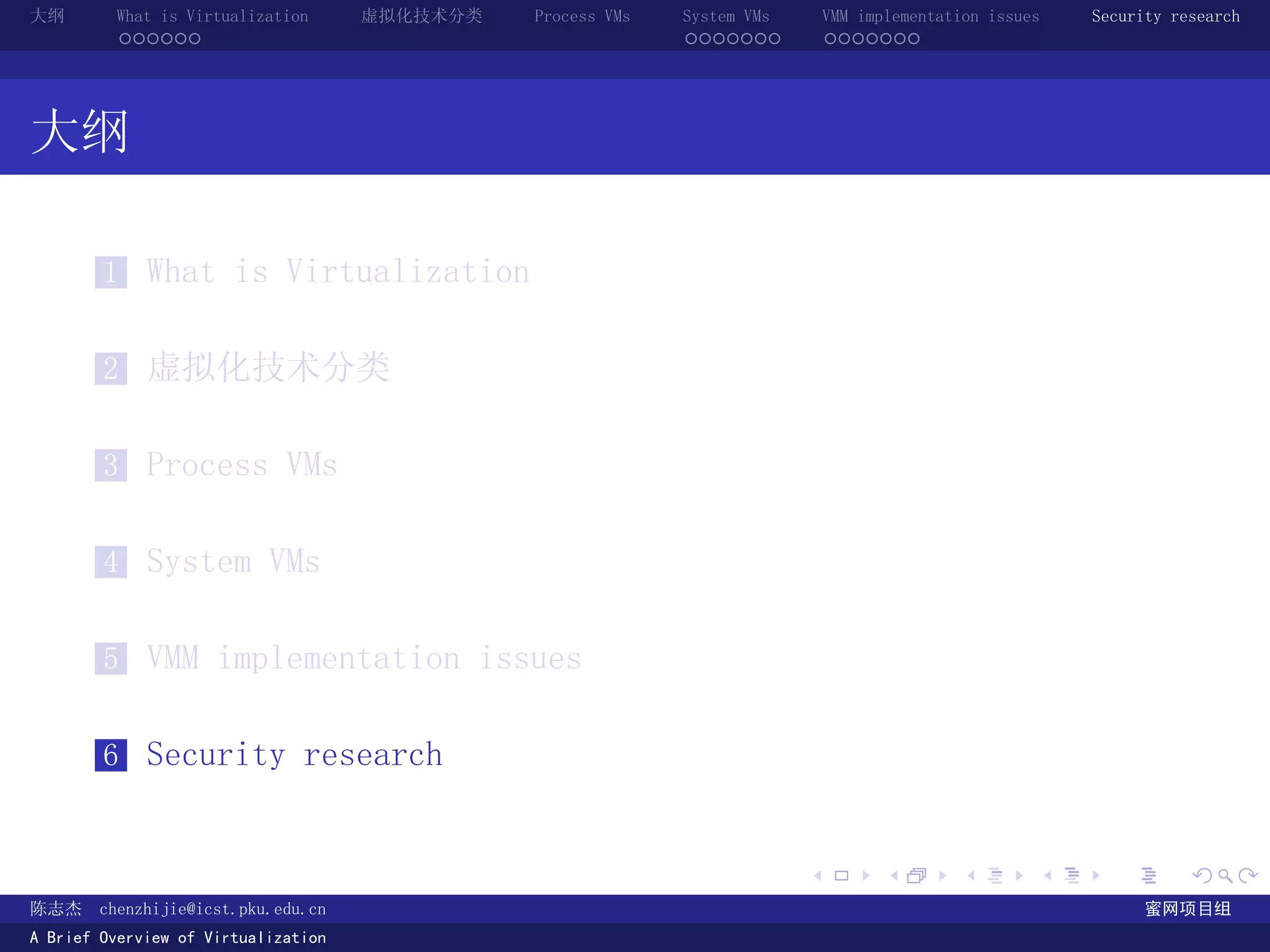Screen dimensions: 1270x952
Task: Click the go back curved arrow
Action: tap(1202, 875)
